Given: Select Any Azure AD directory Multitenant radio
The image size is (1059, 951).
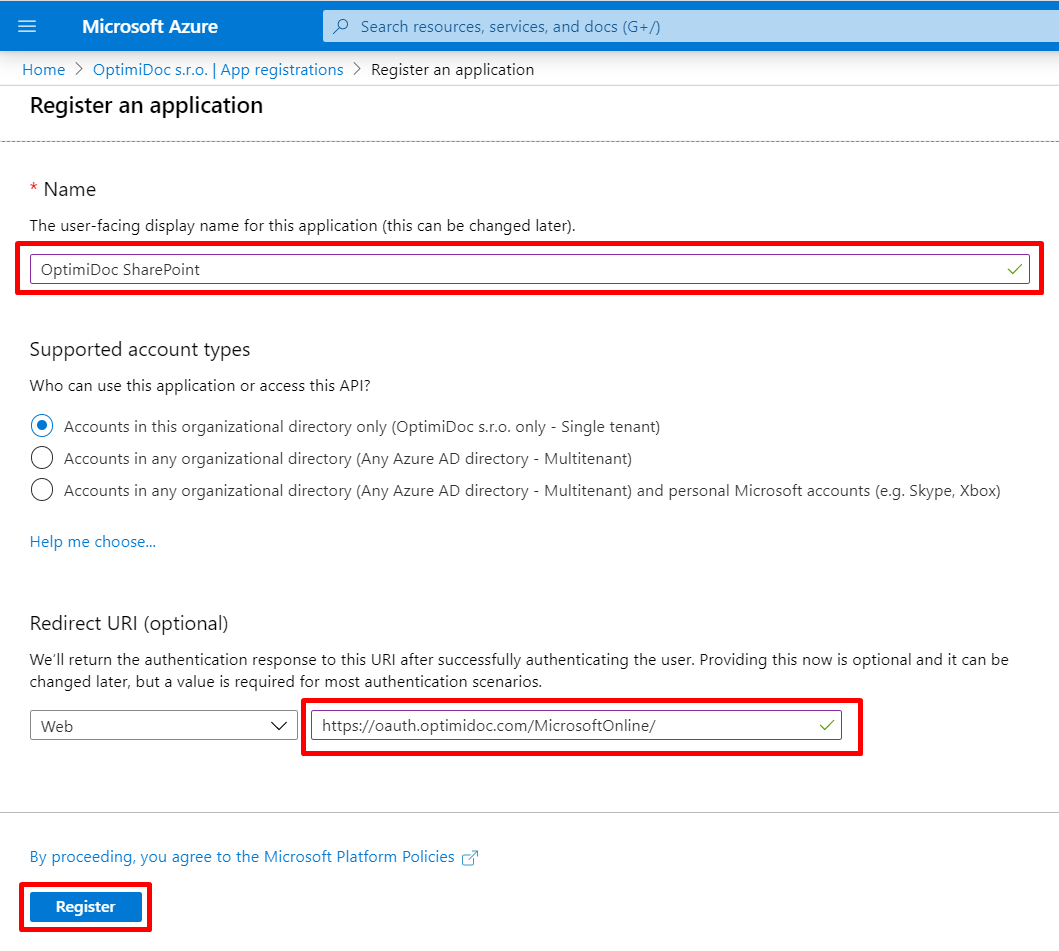Looking at the screenshot, I should pos(42,458).
